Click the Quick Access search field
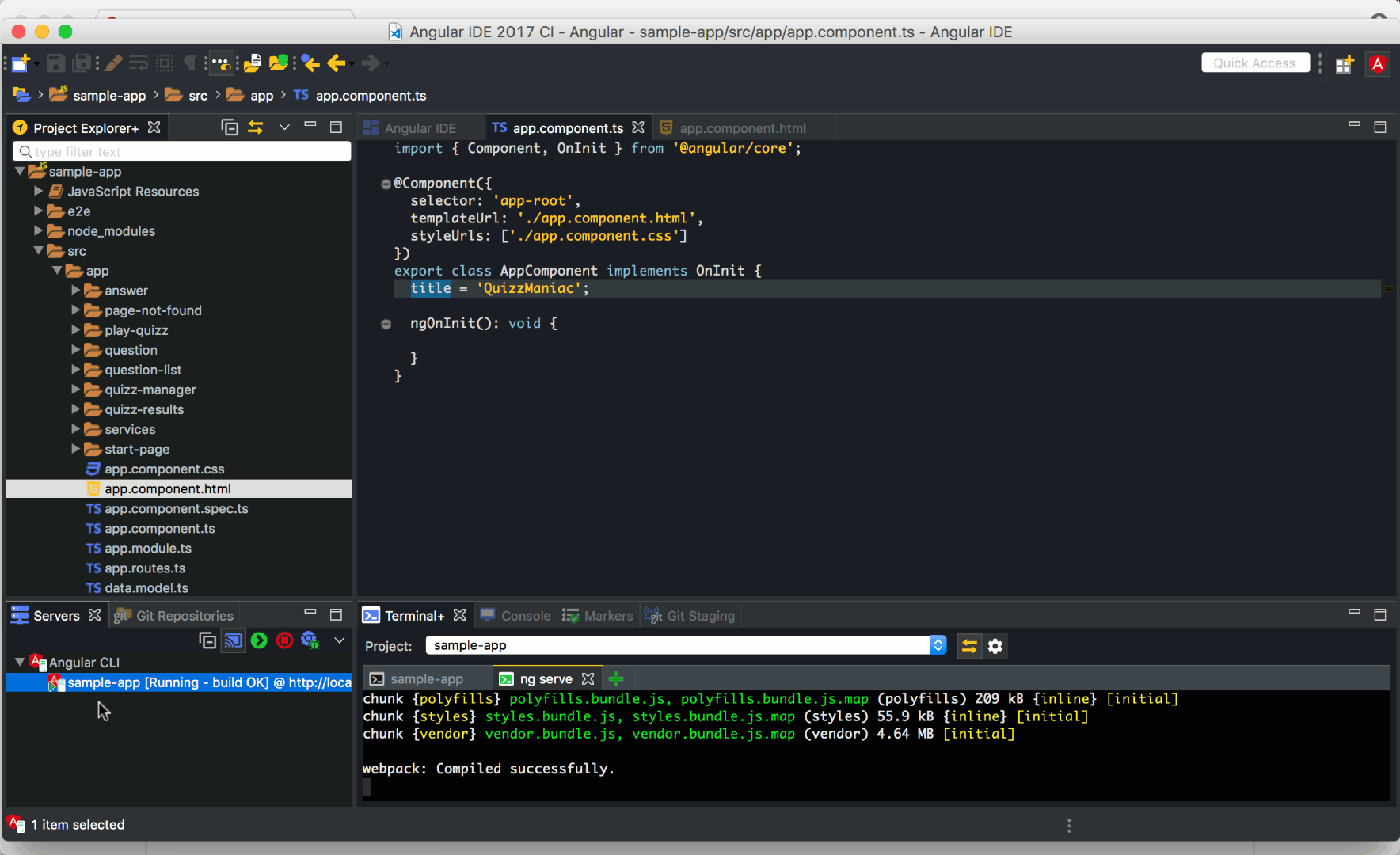 click(1255, 63)
